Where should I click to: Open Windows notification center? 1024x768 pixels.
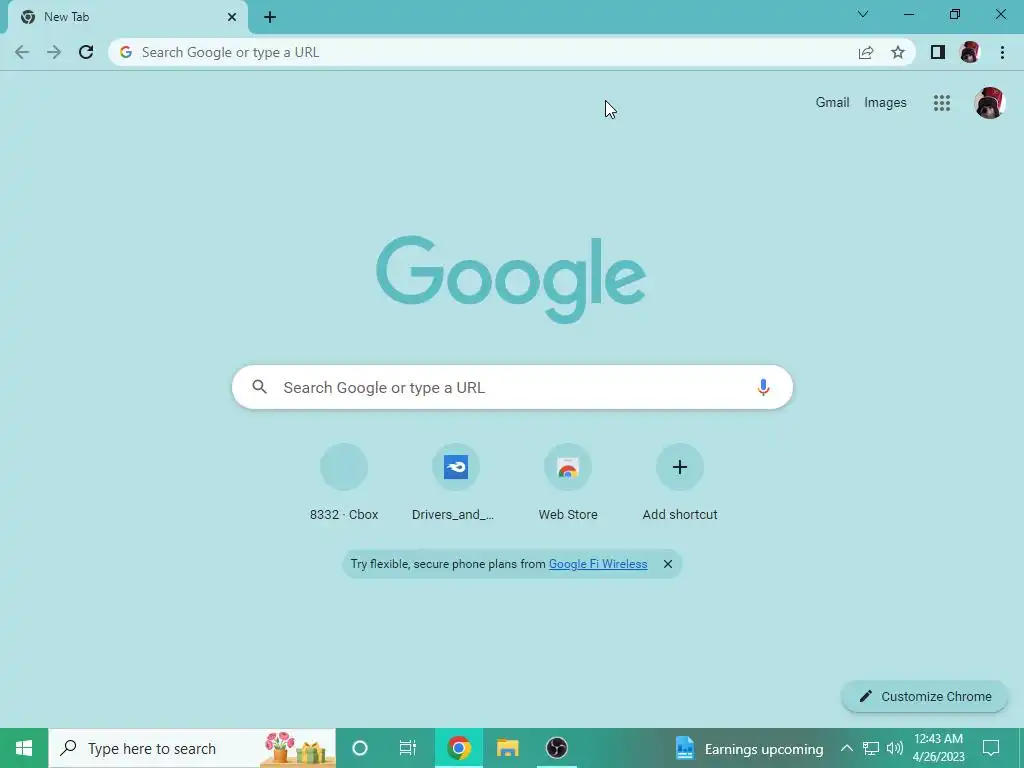(991, 748)
